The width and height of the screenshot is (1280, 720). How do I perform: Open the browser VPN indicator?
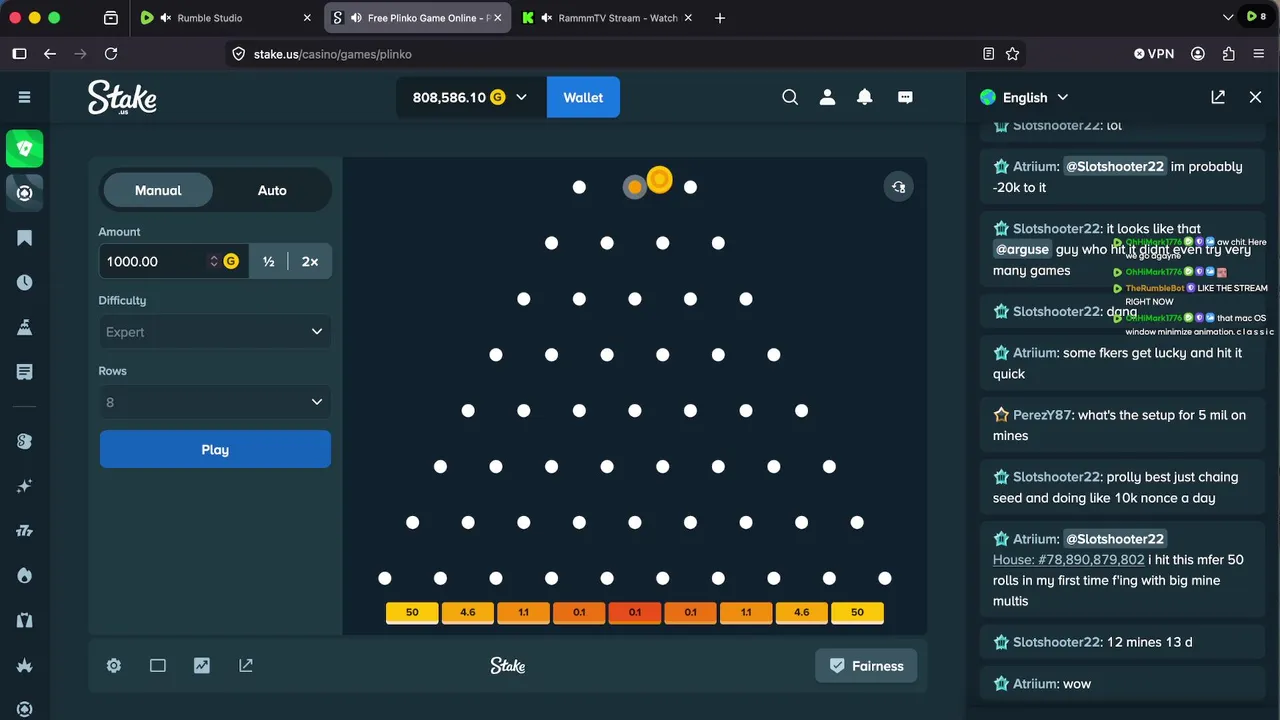pyautogui.click(x=1154, y=54)
